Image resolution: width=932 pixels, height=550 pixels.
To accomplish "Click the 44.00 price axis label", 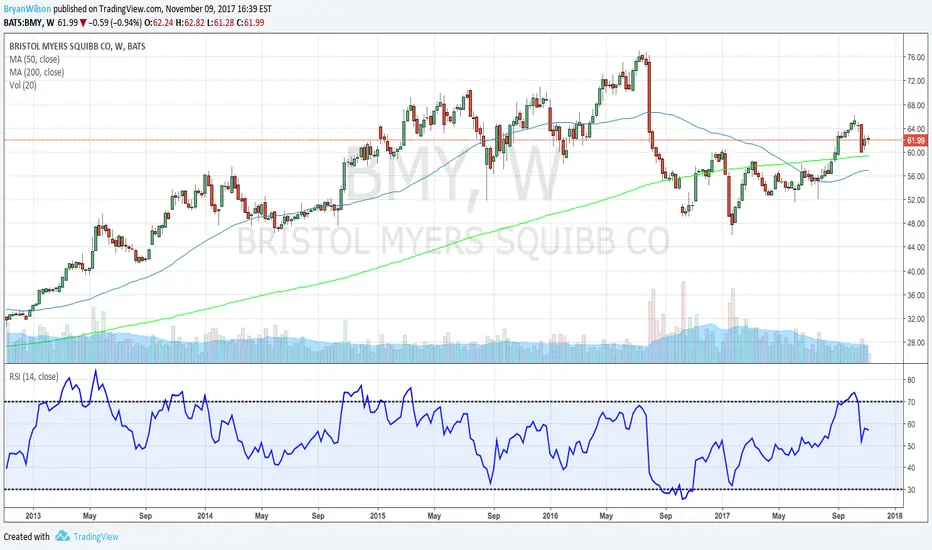I will point(916,247).
